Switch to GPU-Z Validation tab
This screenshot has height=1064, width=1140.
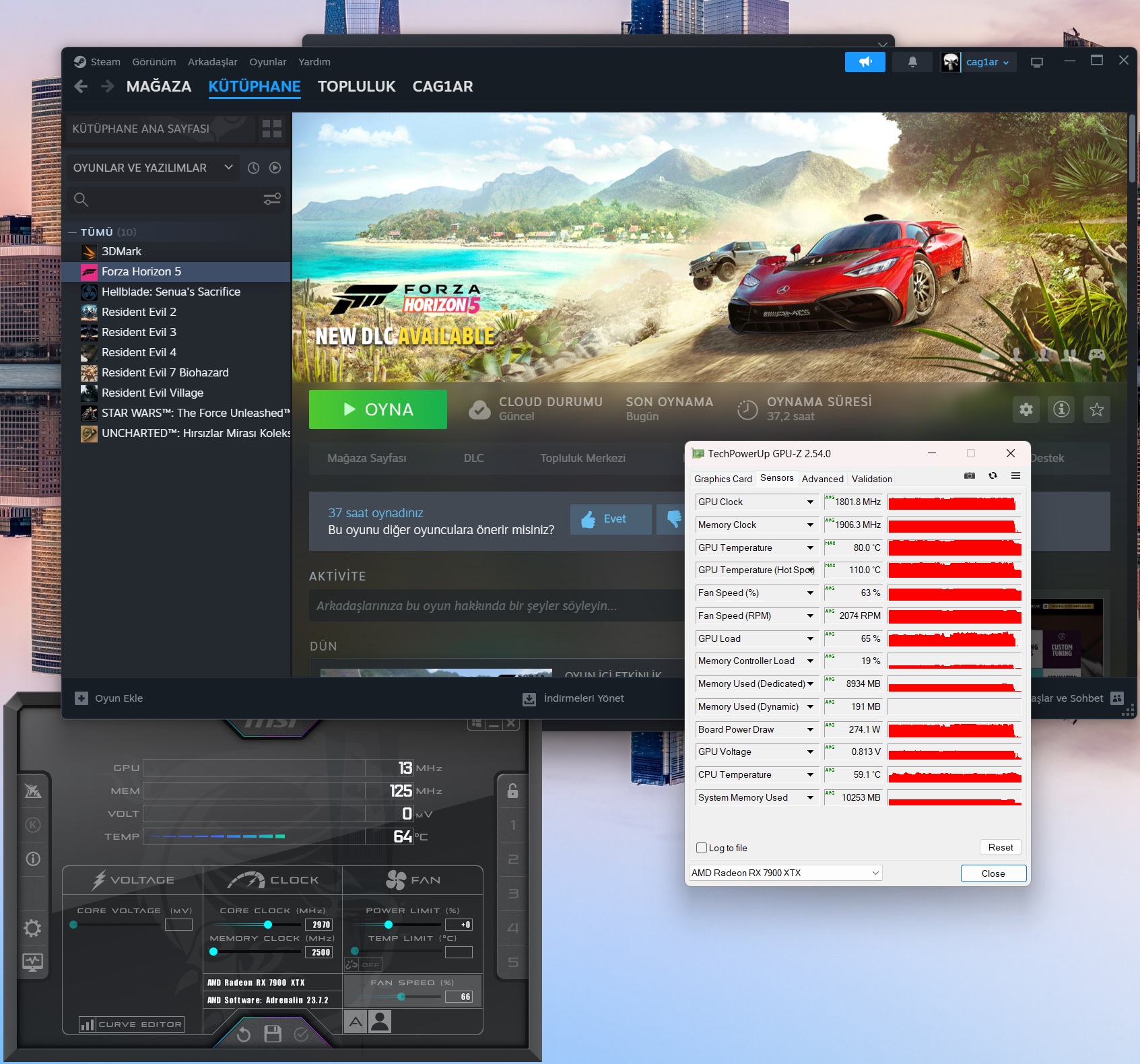(x=871, y=479)
